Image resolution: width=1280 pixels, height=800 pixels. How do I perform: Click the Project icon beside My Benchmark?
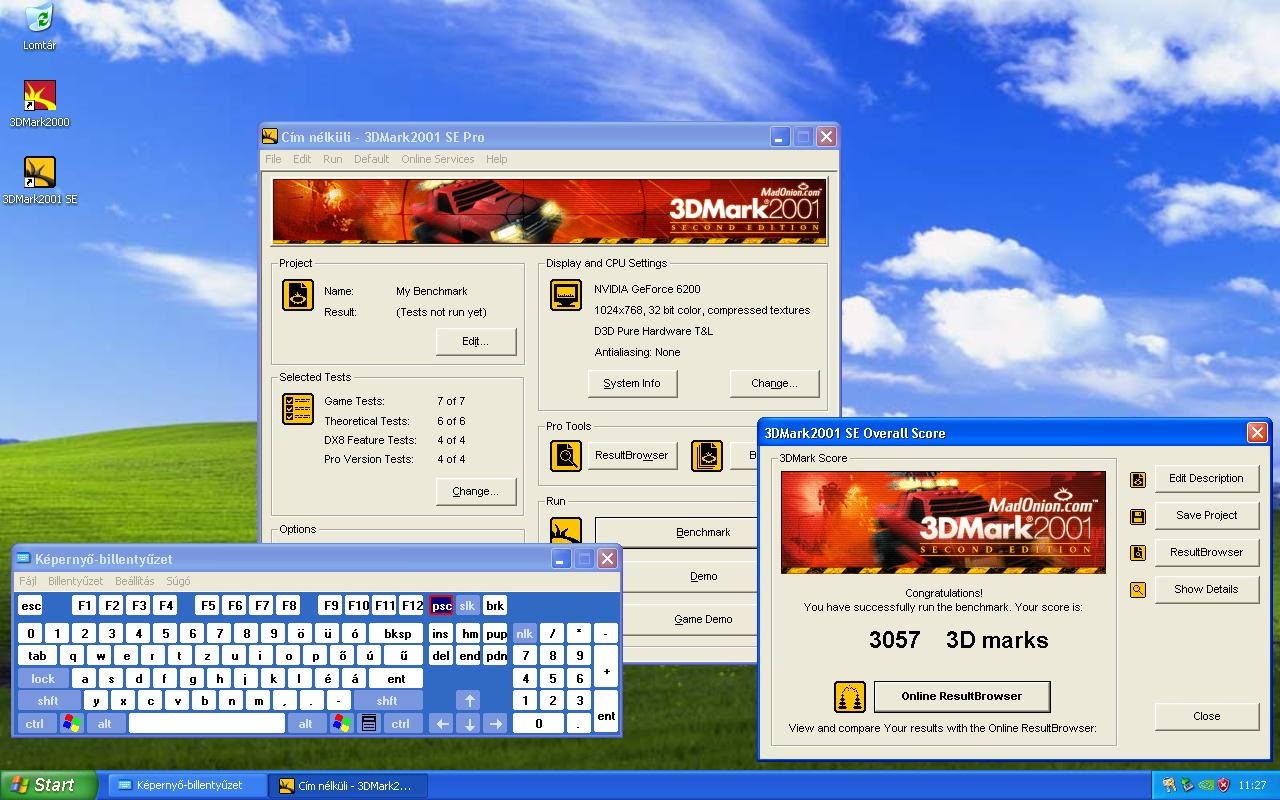tap(298, 294)
